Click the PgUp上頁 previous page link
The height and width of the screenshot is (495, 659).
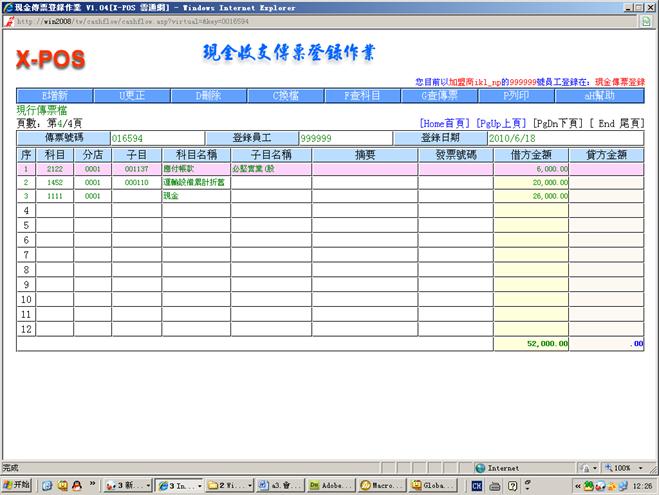pyautogui.click(x=500, y=123)
